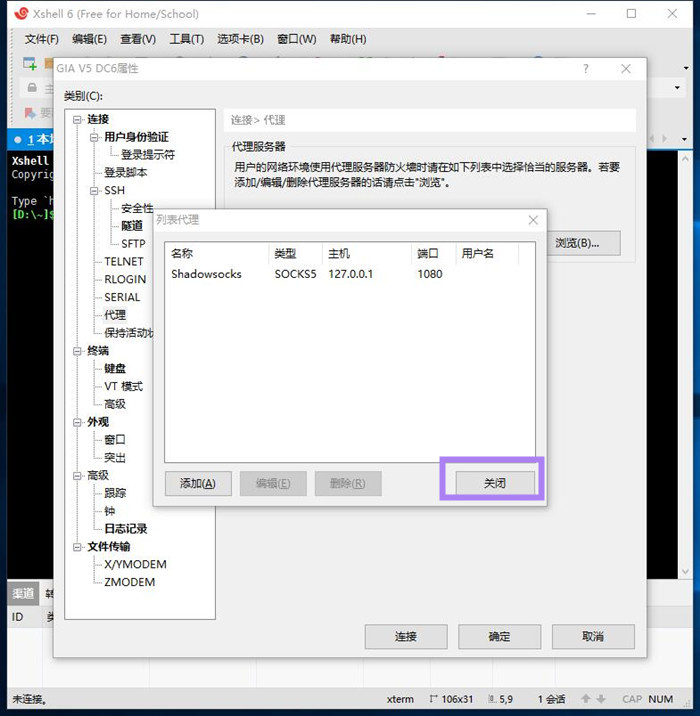Click the 确定 button
The height and width of the screenshot is (716, 700).
click(499, 636)
